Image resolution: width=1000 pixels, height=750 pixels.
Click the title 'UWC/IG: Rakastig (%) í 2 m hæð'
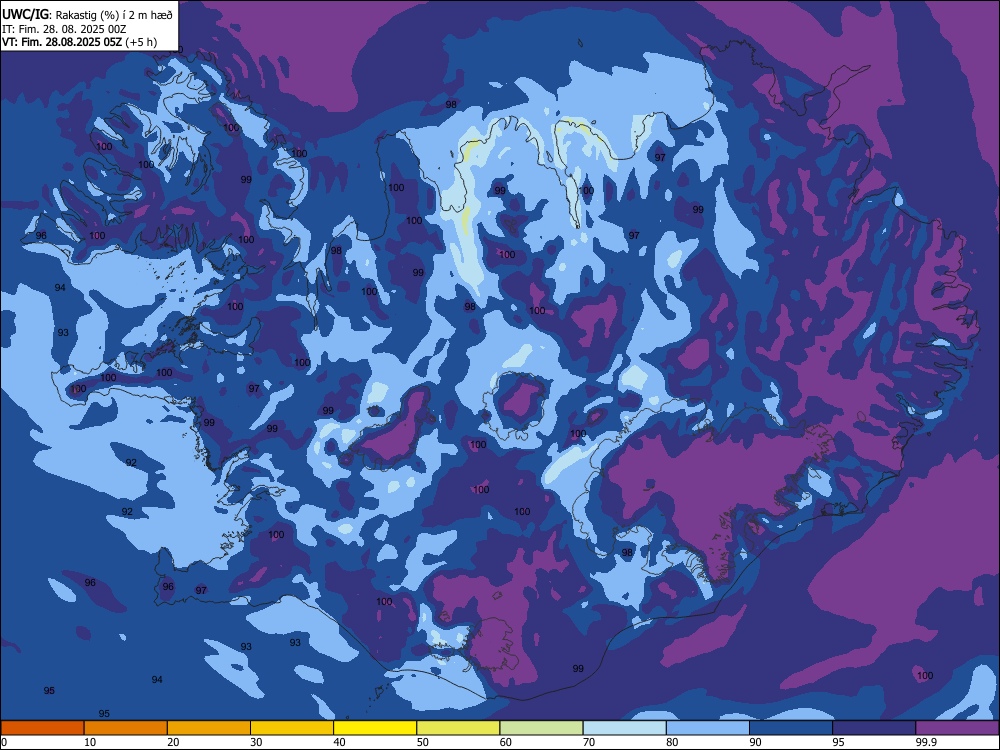point(87,14)
